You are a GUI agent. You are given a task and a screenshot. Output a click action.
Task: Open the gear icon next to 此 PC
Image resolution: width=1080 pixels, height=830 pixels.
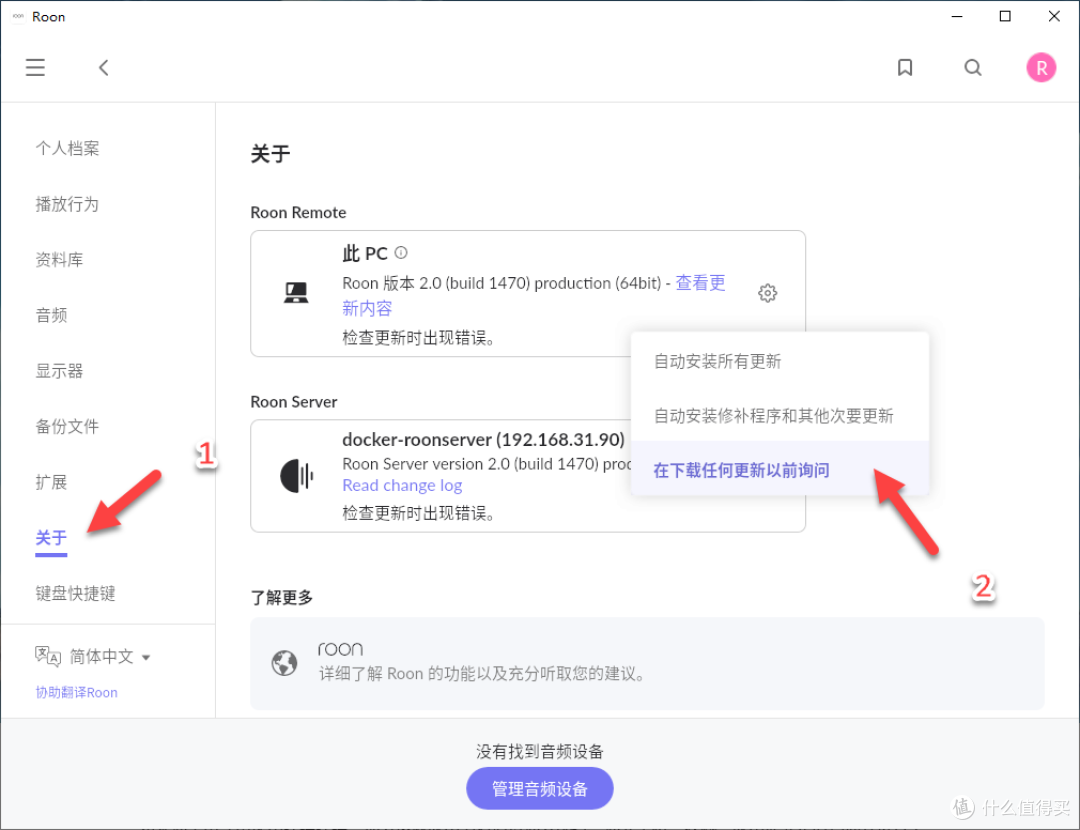[x=767, y=293]
